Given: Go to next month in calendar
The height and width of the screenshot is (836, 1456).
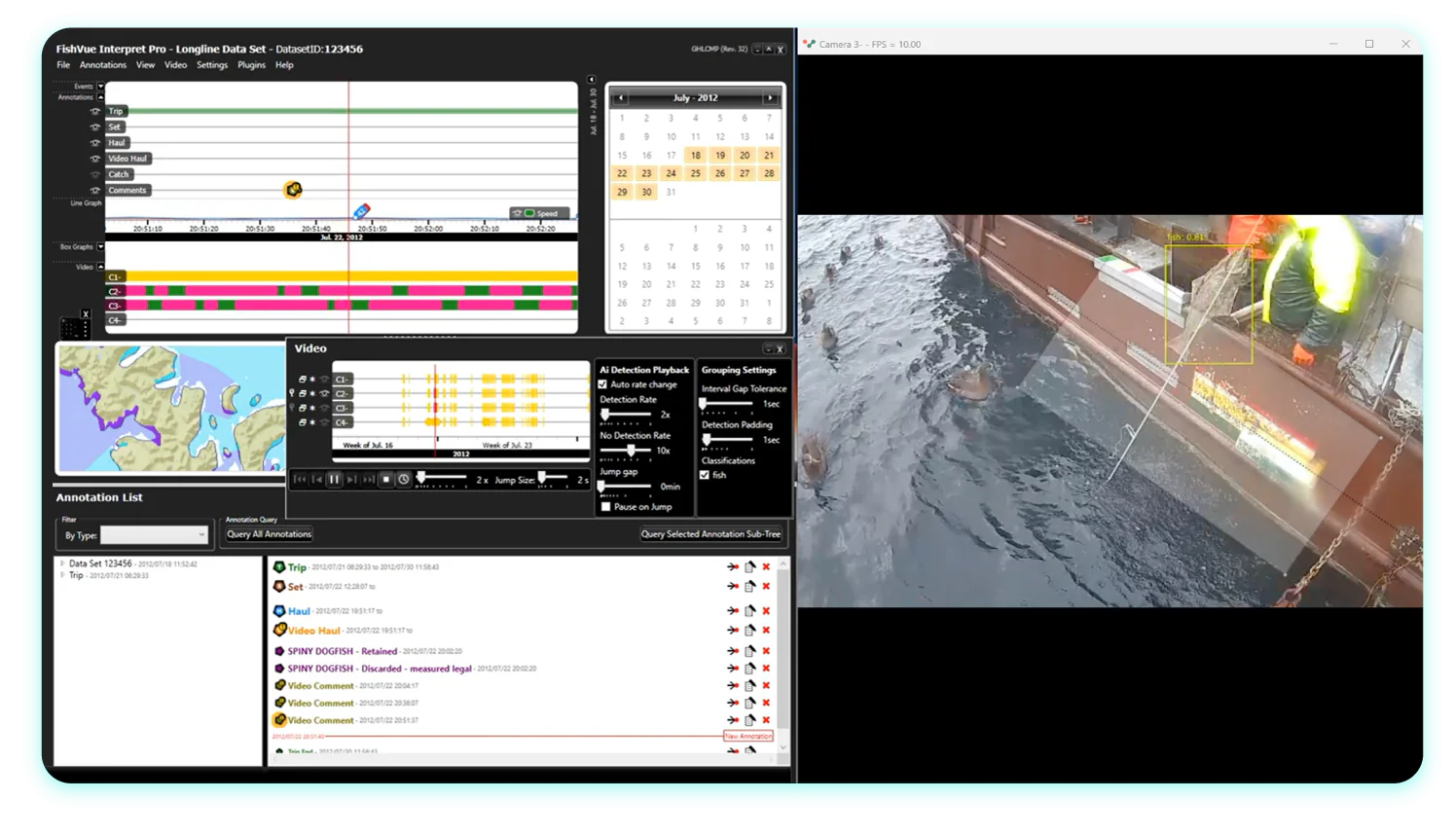Looking at the screenshot, I should point(770,97).
